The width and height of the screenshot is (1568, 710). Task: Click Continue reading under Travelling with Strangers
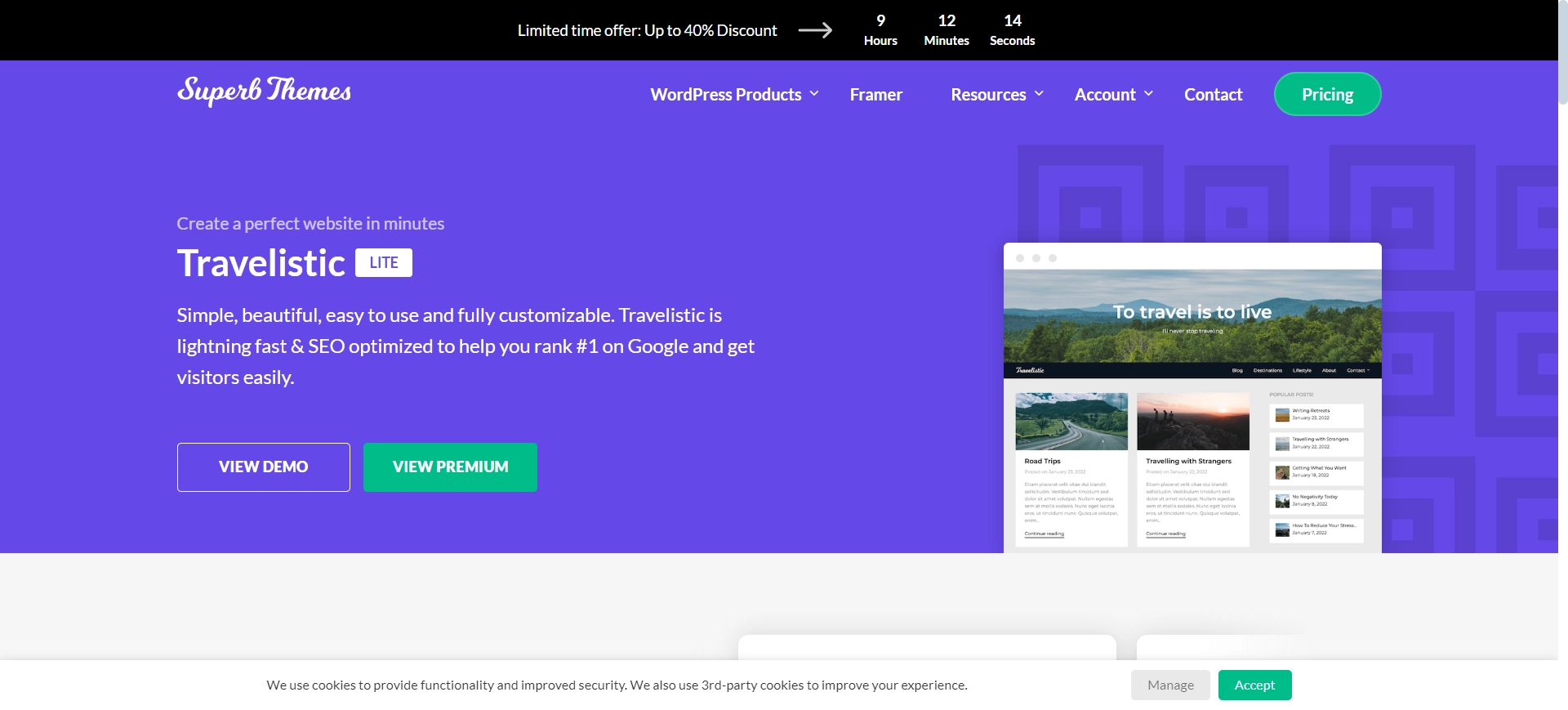click(1165, 534)
